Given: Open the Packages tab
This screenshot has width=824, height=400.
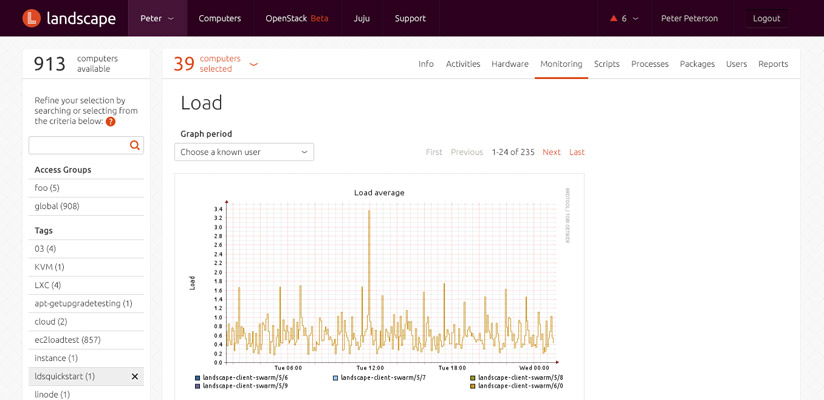Looking at the screenshot, I should point(697,64).
